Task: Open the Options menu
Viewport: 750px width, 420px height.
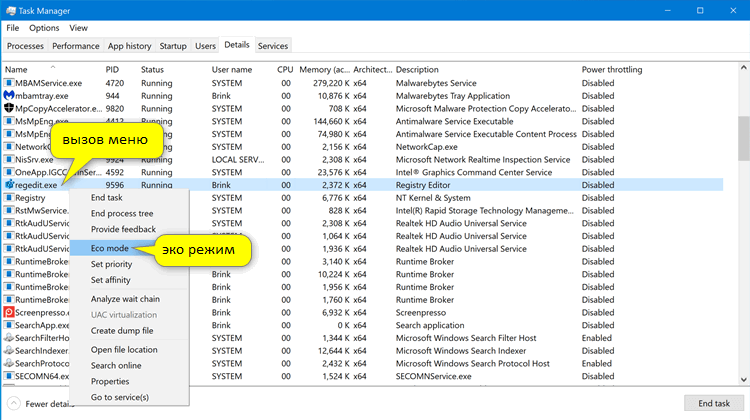Action: click(44, 28)
